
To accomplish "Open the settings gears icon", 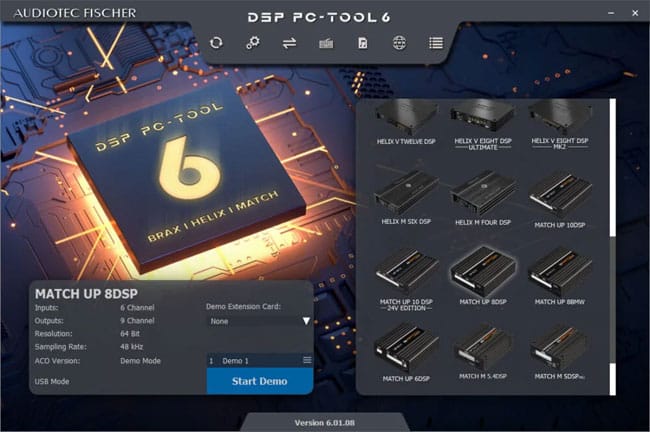I will click(x=253, y=43).
